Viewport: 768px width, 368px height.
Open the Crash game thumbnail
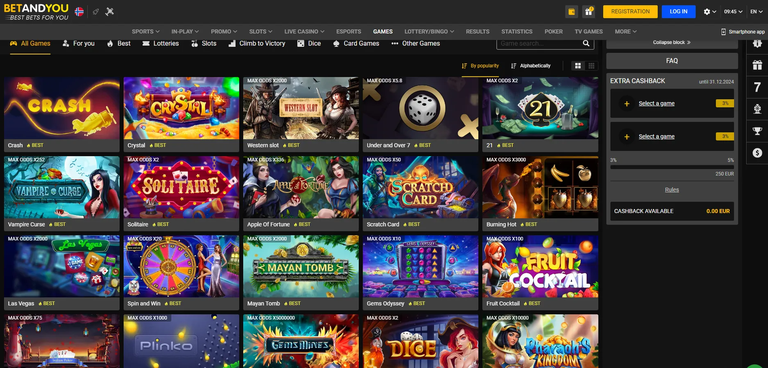tap(62, 108)
